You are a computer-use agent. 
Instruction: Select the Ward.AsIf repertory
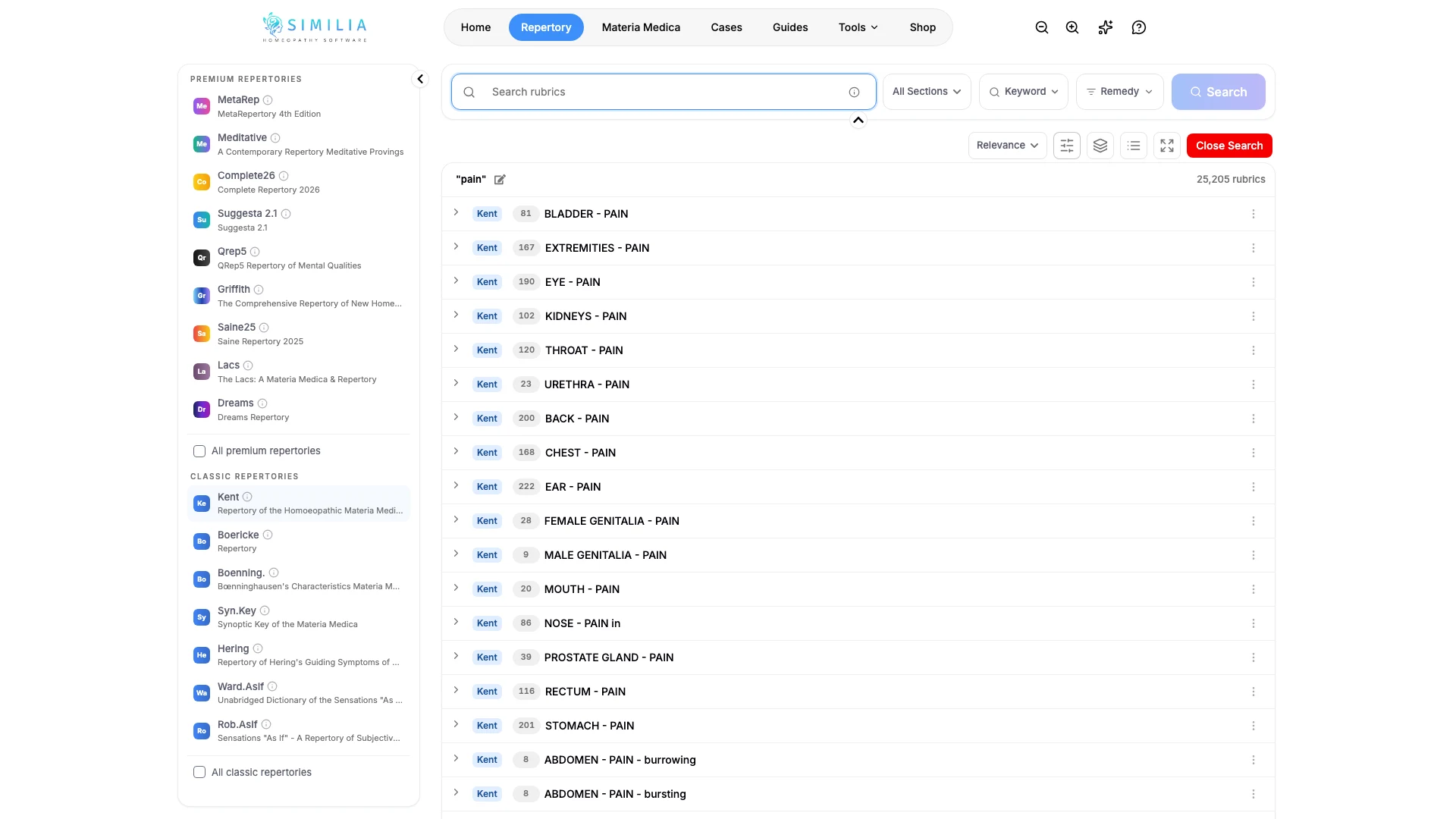pyautogui.click(x=299, y=693)
